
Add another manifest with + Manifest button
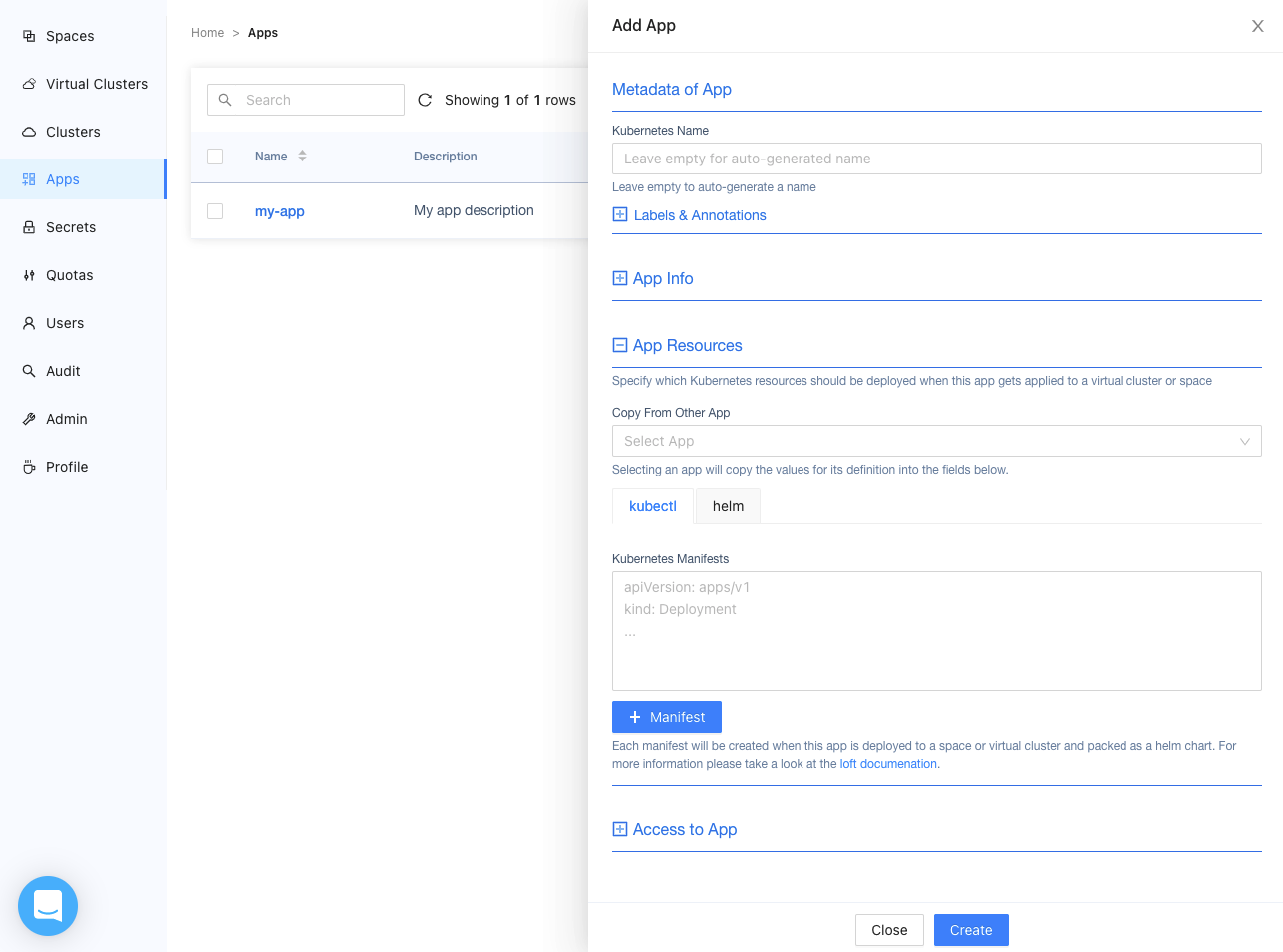click(667, 717)
